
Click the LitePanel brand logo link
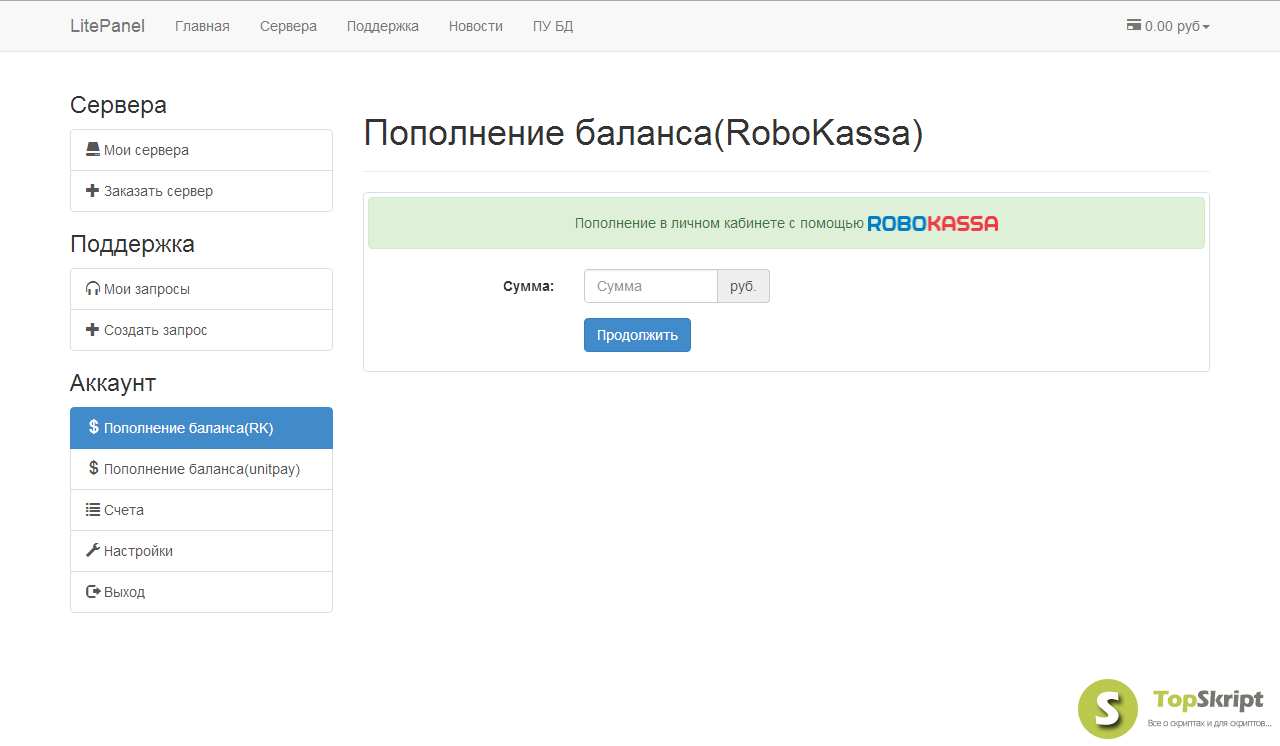coord(107,26)
